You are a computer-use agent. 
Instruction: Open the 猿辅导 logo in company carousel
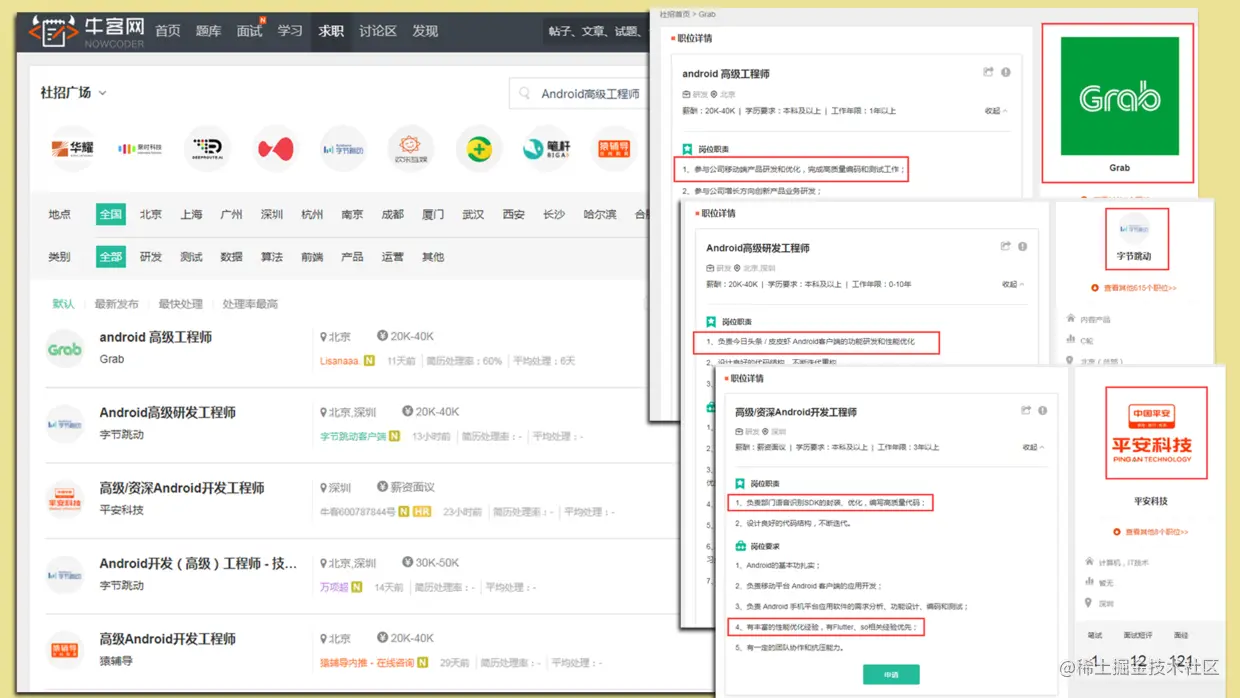click(614, 149)
